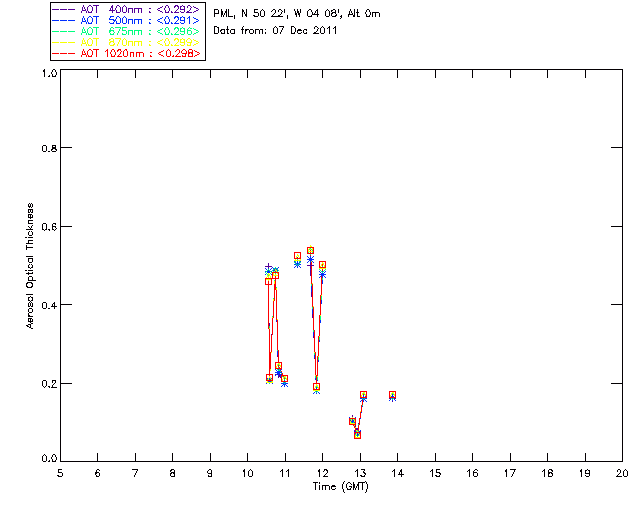Viewport: 640px width, 512px height.
Task: Click the 'Data from: 07 Dec 2011' text
Action: (275, 31)
